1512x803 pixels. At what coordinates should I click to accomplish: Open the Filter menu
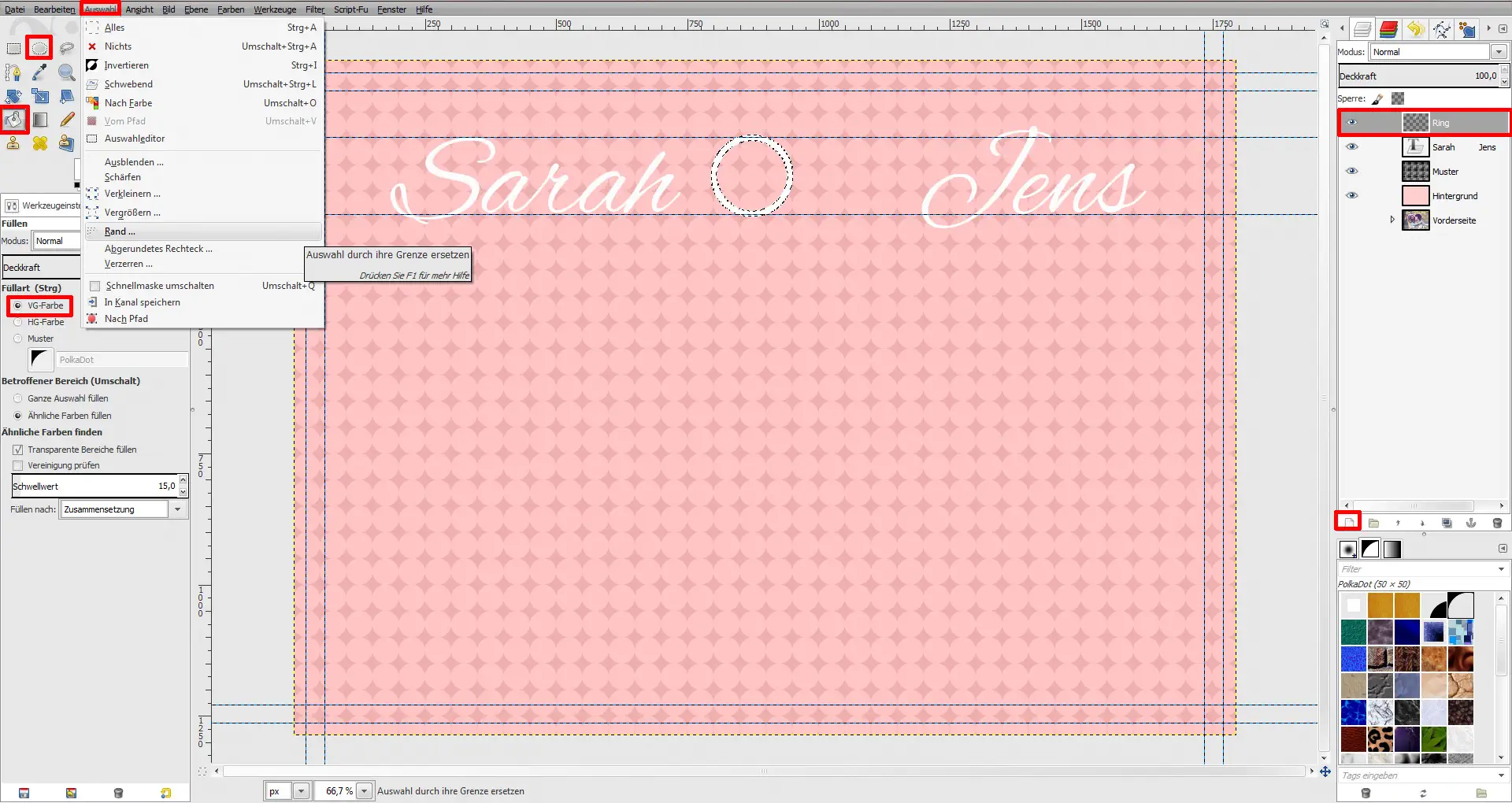click(x=314, y=9)
